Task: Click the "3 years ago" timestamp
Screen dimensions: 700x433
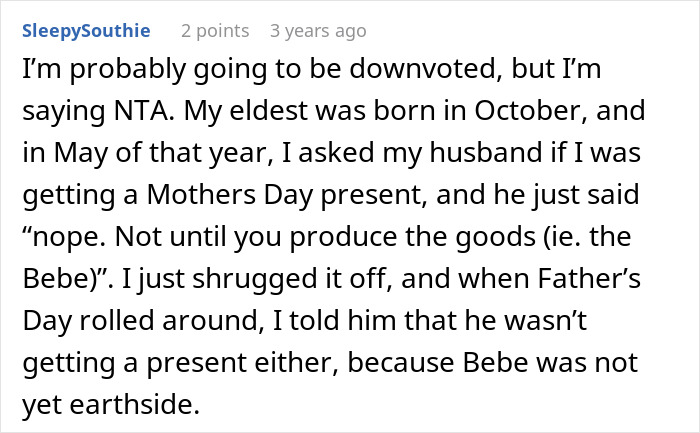Action: tap(318, 31)
